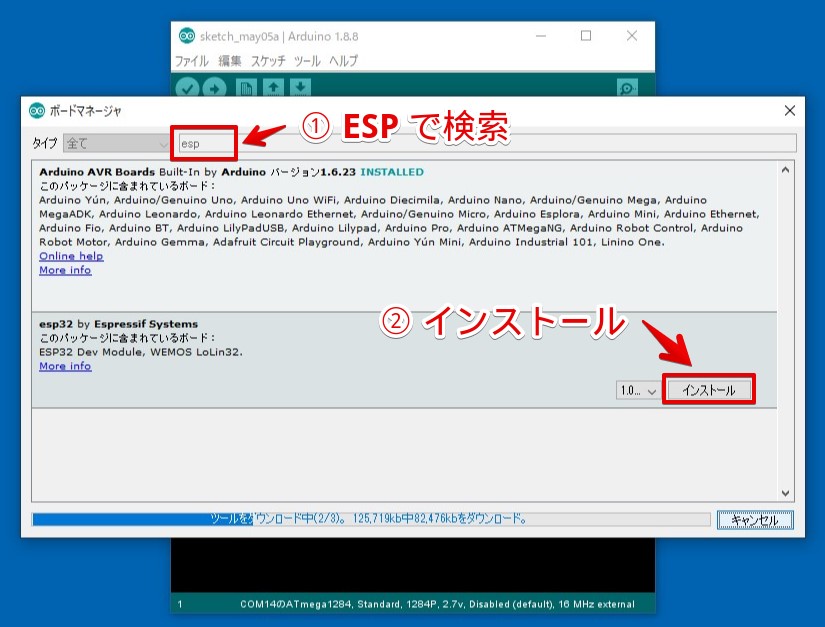The width and height of the screenshot is (825, 627).
Task: Open the ヘルプ menu
Action: [x=344, y=61]
